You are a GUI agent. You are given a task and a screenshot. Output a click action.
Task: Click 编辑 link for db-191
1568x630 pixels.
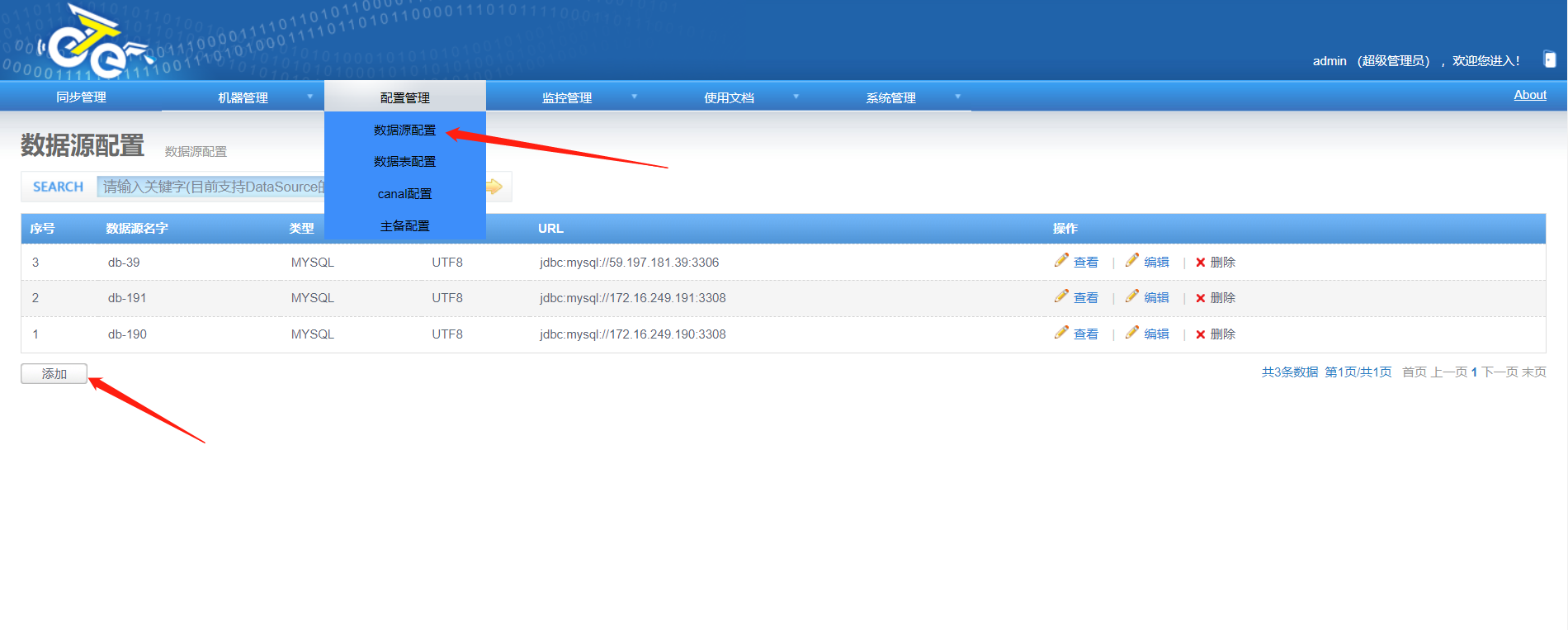pyautogui.click(x=1157, y=298)
